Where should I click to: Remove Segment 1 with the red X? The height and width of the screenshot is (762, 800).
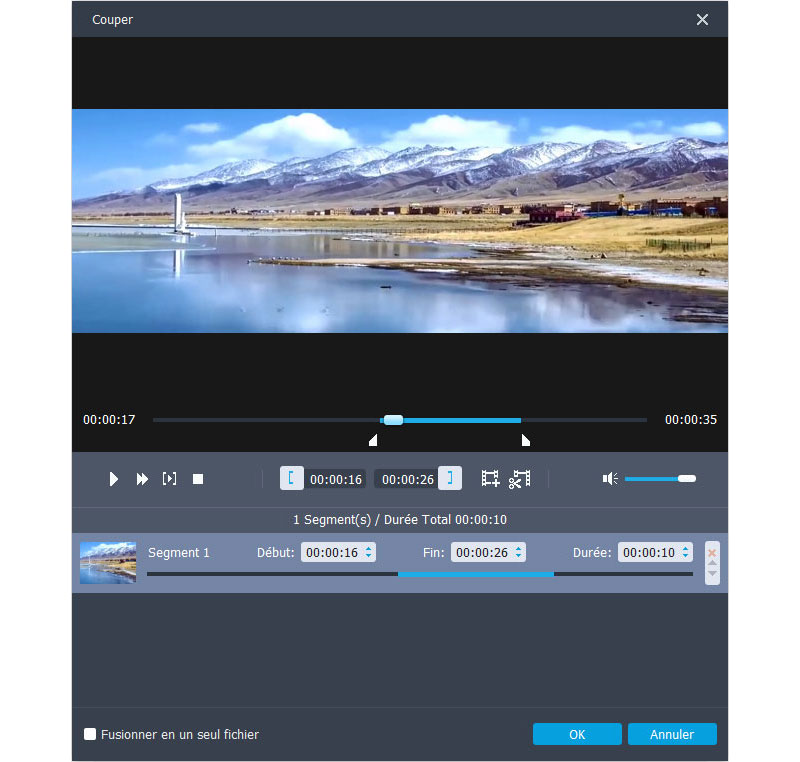711,551
